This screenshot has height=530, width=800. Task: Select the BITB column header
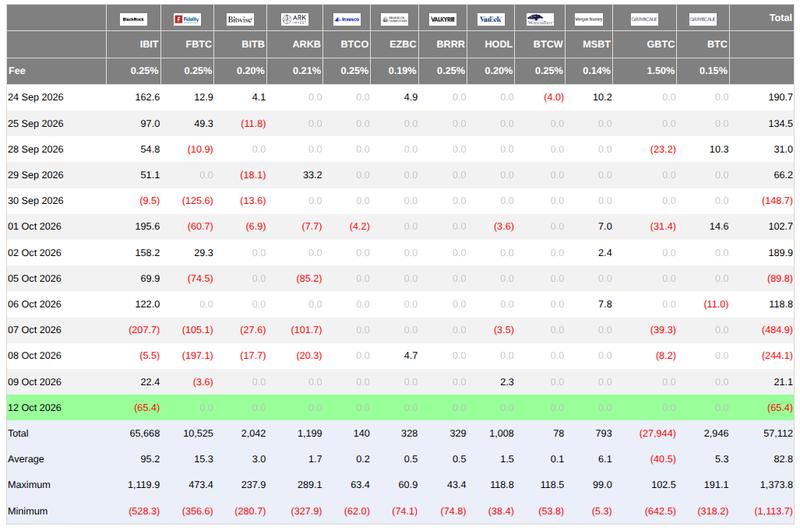click(253, 44)
